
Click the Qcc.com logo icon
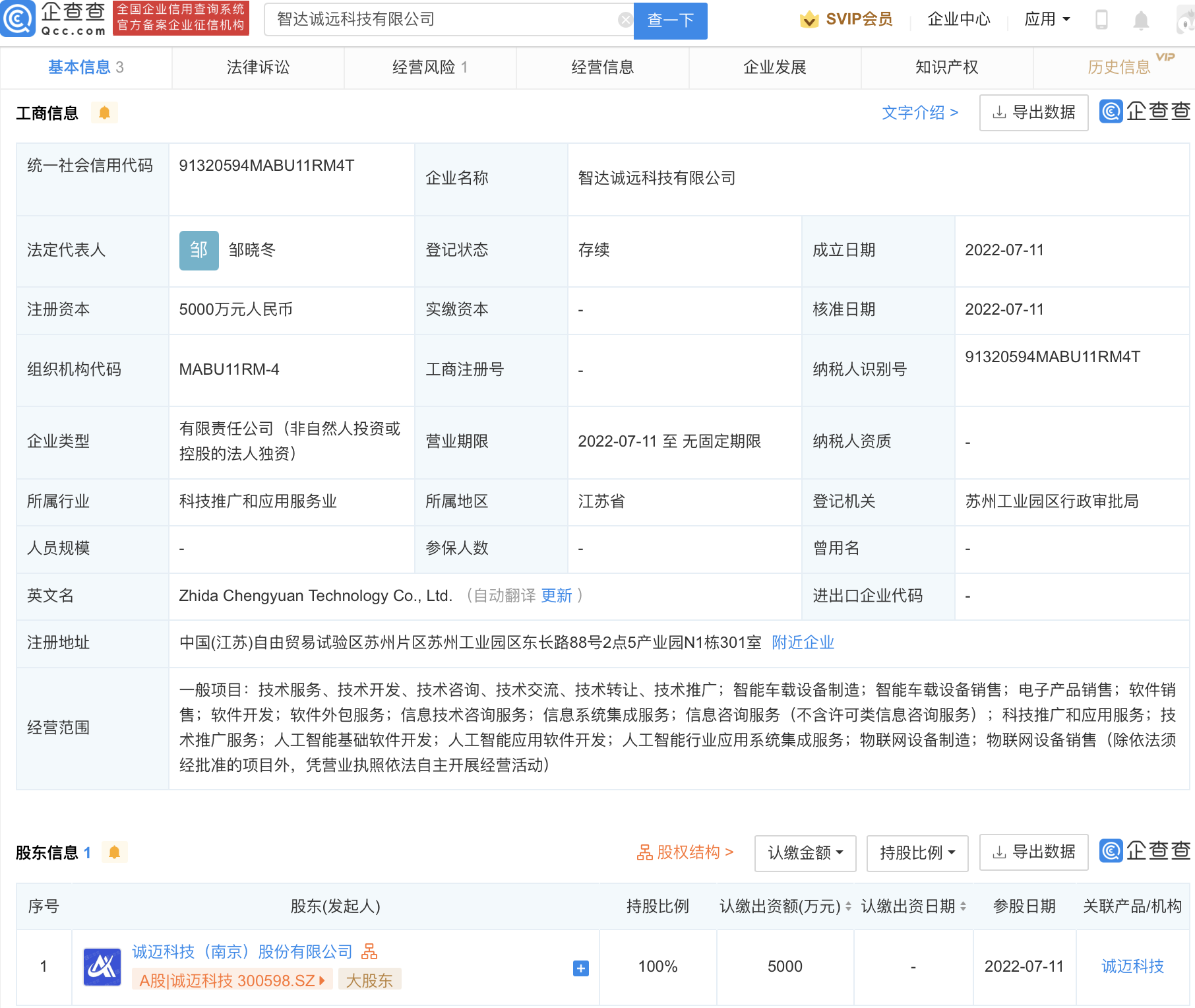click(x=18, y=19)
